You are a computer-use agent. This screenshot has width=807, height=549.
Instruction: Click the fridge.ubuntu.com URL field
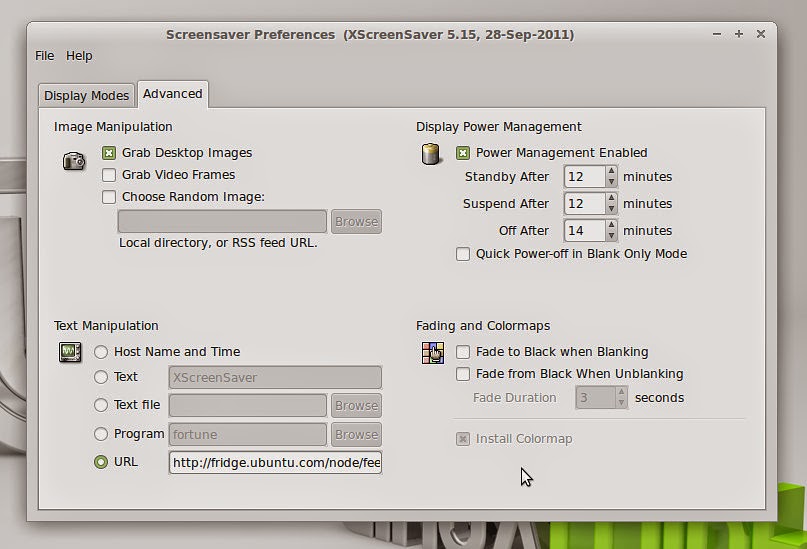click(275, 463)
